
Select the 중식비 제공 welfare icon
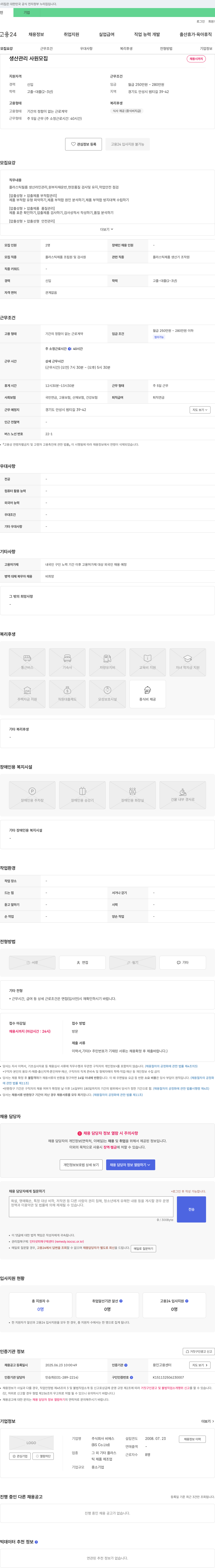(x=147, y=694)
